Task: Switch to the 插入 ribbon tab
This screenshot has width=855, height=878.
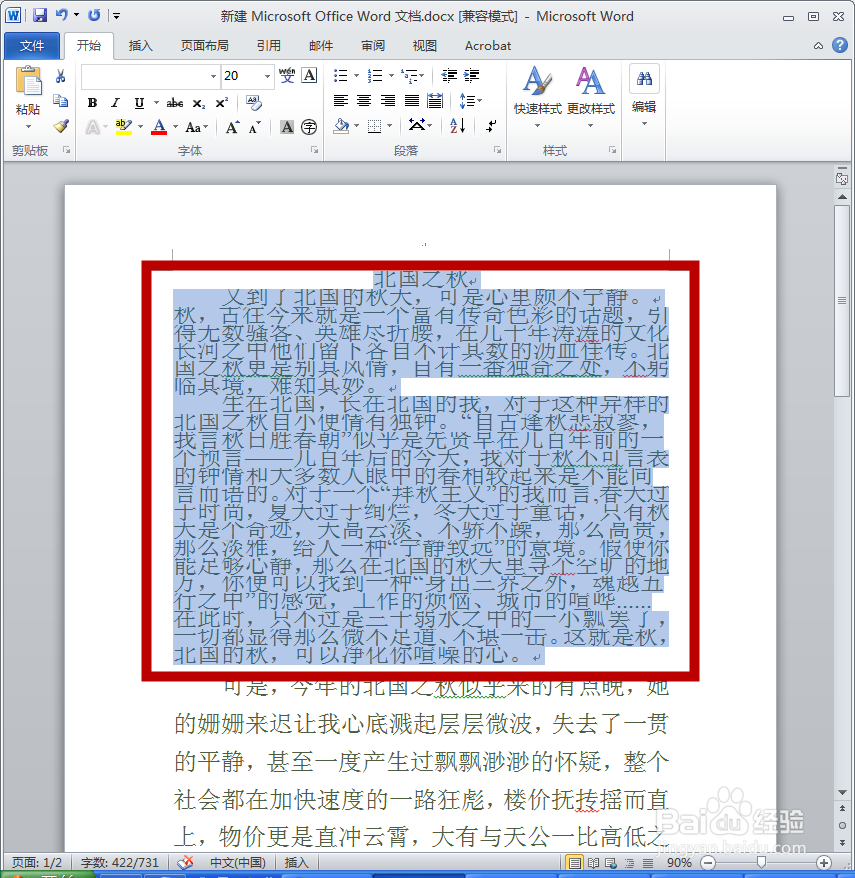Action: pyautogui.click(x=143, y=45)
